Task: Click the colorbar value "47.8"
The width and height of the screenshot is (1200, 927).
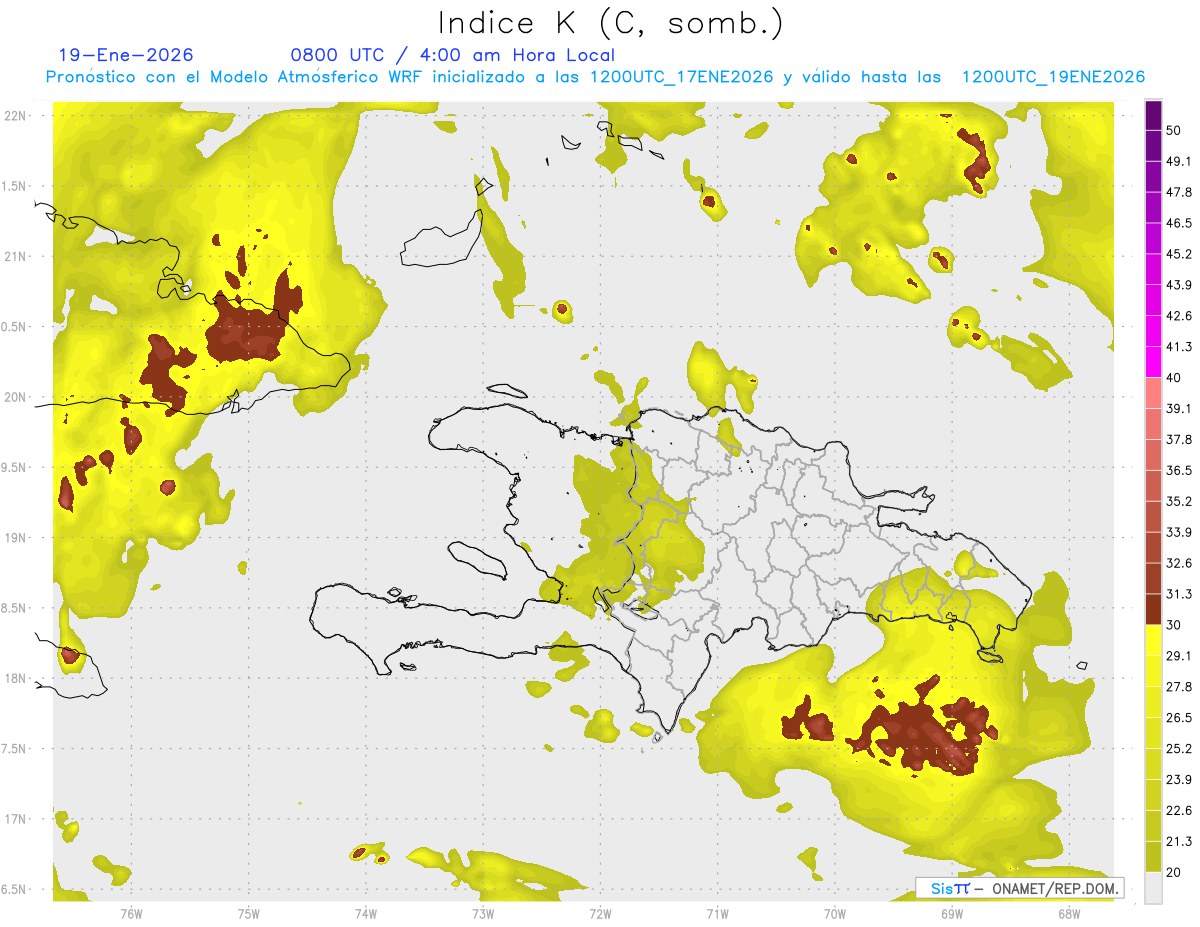Action: [x=1180, y=192]
